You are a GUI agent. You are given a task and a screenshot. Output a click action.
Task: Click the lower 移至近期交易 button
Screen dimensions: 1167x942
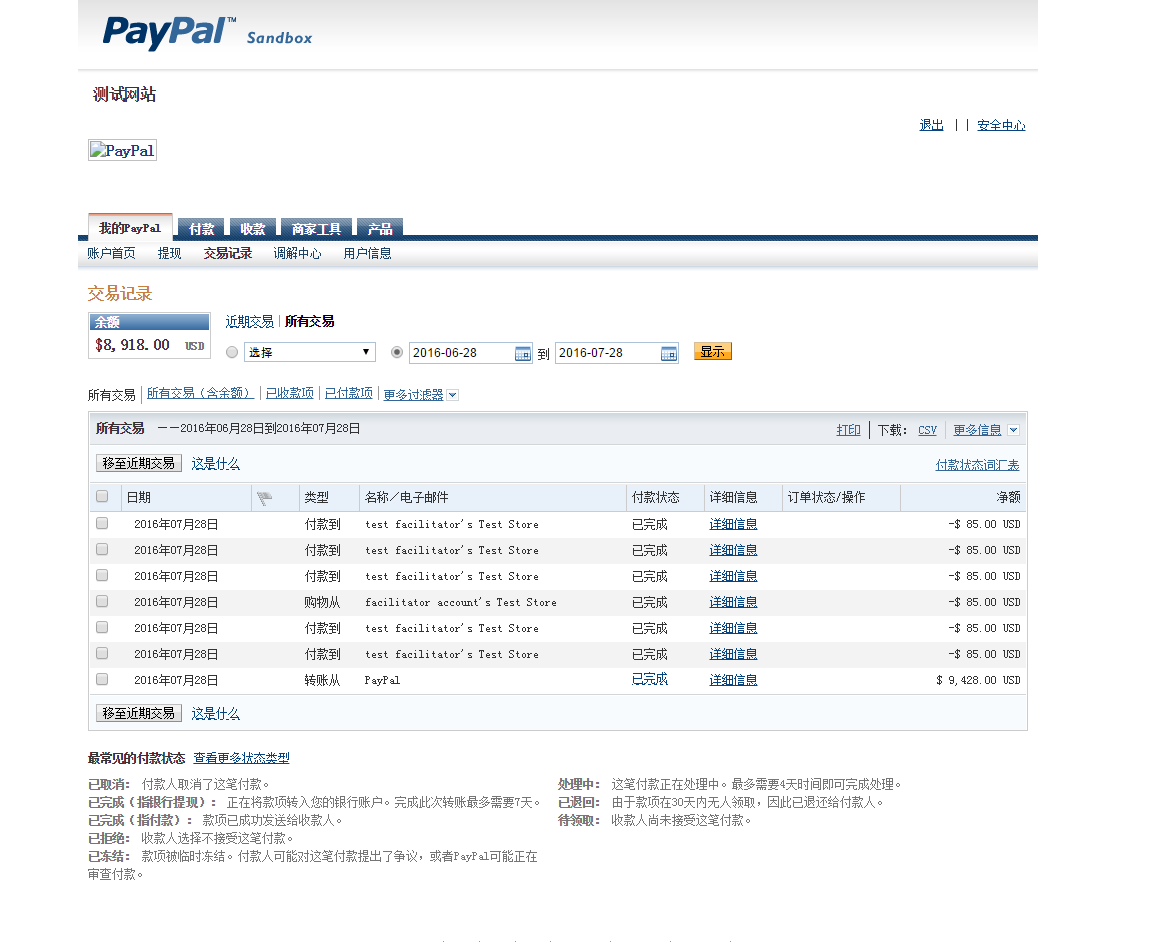(138, 714)
